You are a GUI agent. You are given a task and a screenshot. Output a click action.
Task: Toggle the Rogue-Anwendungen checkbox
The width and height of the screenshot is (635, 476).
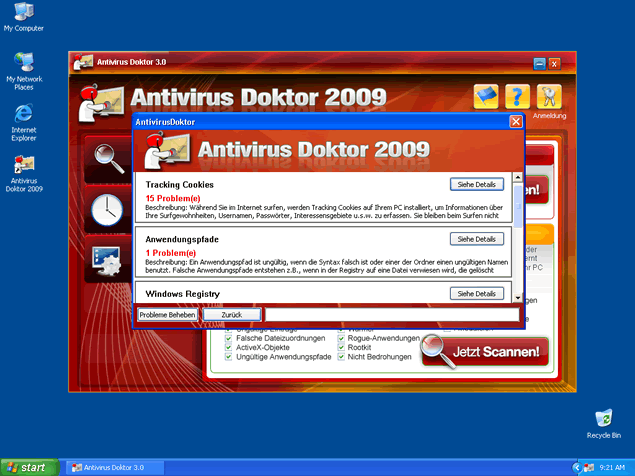pos(343,338)
